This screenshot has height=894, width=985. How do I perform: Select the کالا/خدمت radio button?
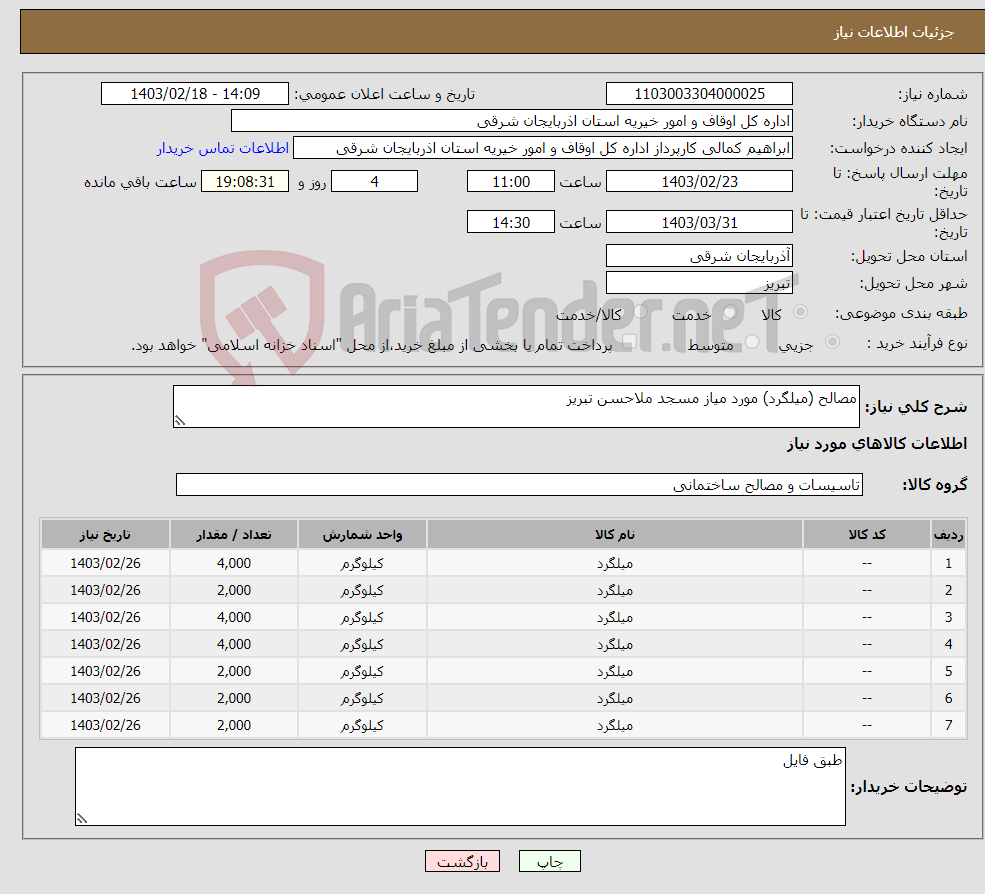[640, 312]
